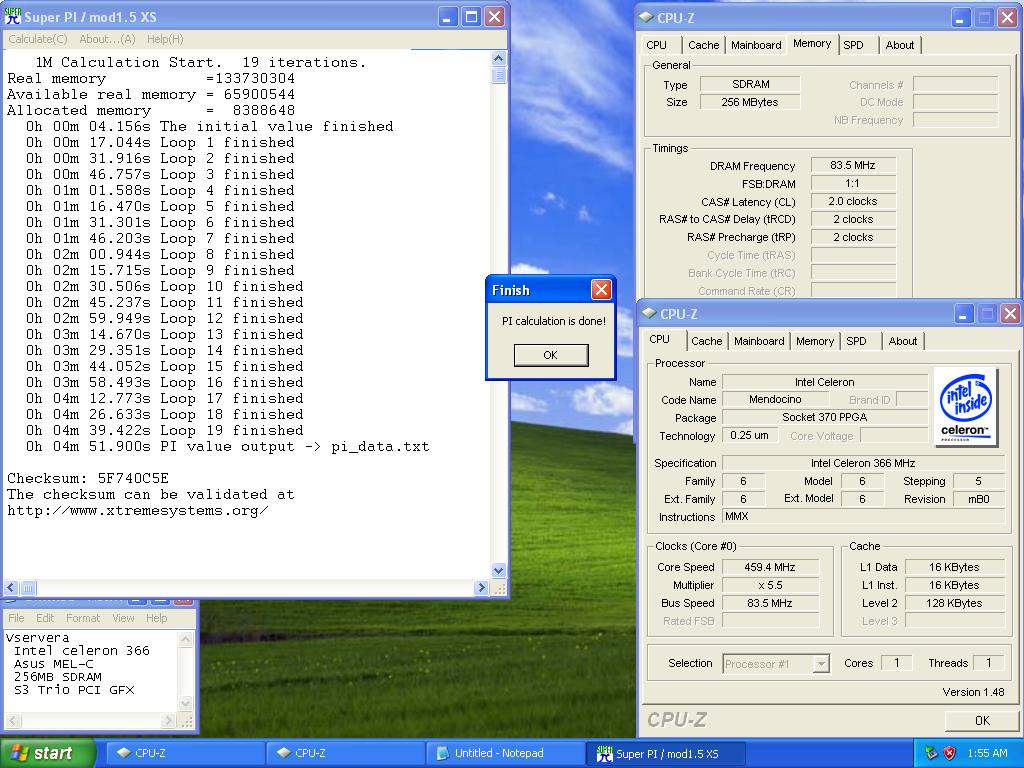Click the Intel Inside Celeron logo
This screenshot has width=1024, height=768.
coord(966,408)
